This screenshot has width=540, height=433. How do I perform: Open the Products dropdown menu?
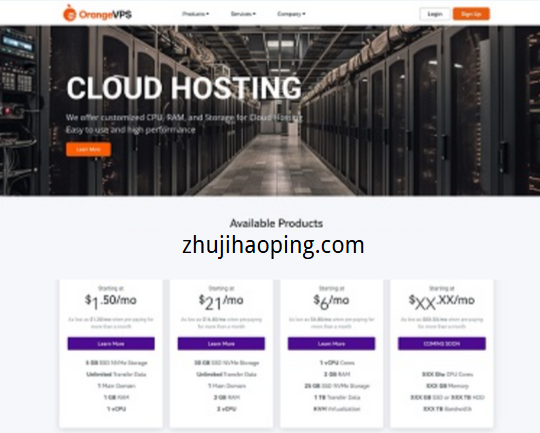point(195,14)
